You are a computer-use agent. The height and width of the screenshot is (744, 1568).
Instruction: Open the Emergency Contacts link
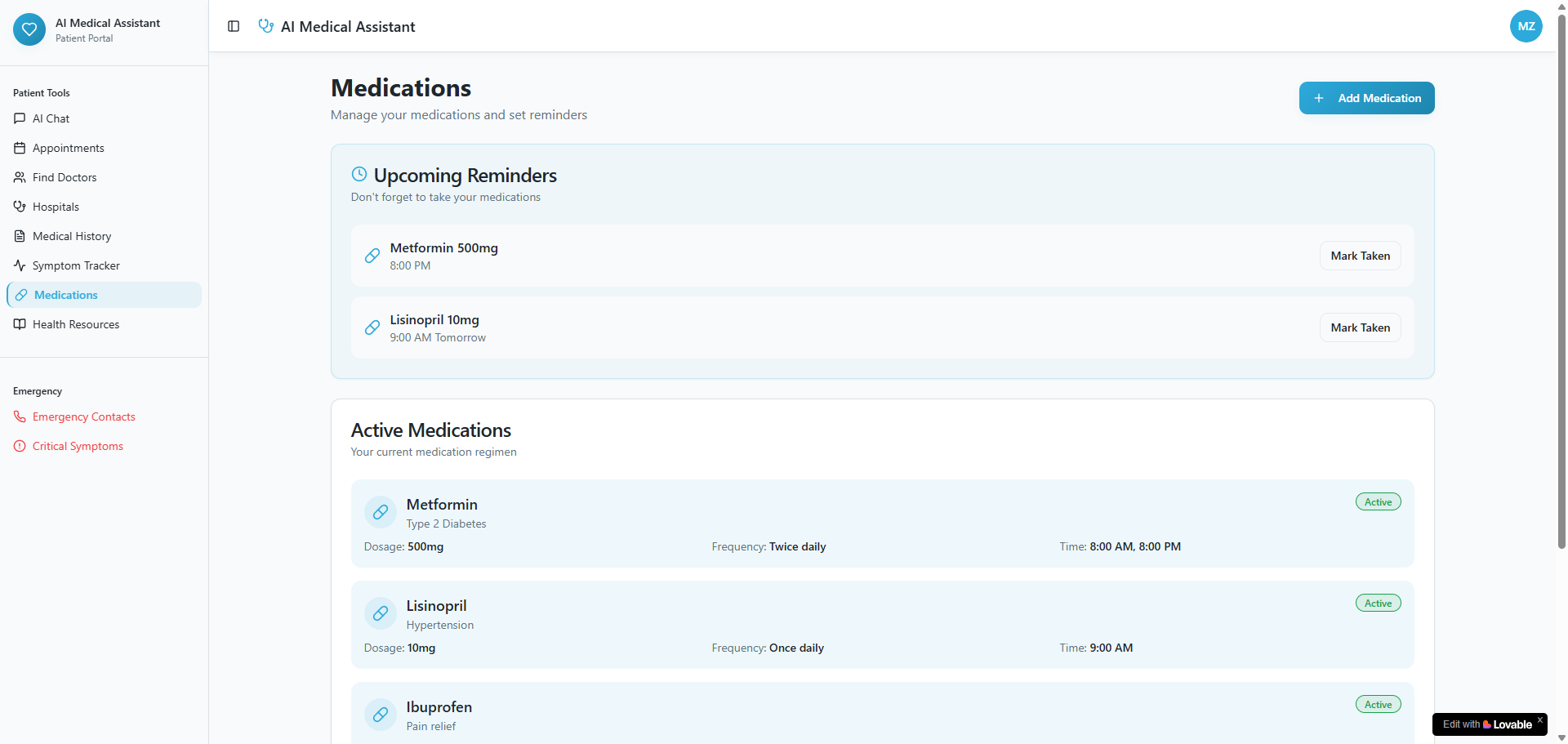pyautogui.click(x=104, y=417)
